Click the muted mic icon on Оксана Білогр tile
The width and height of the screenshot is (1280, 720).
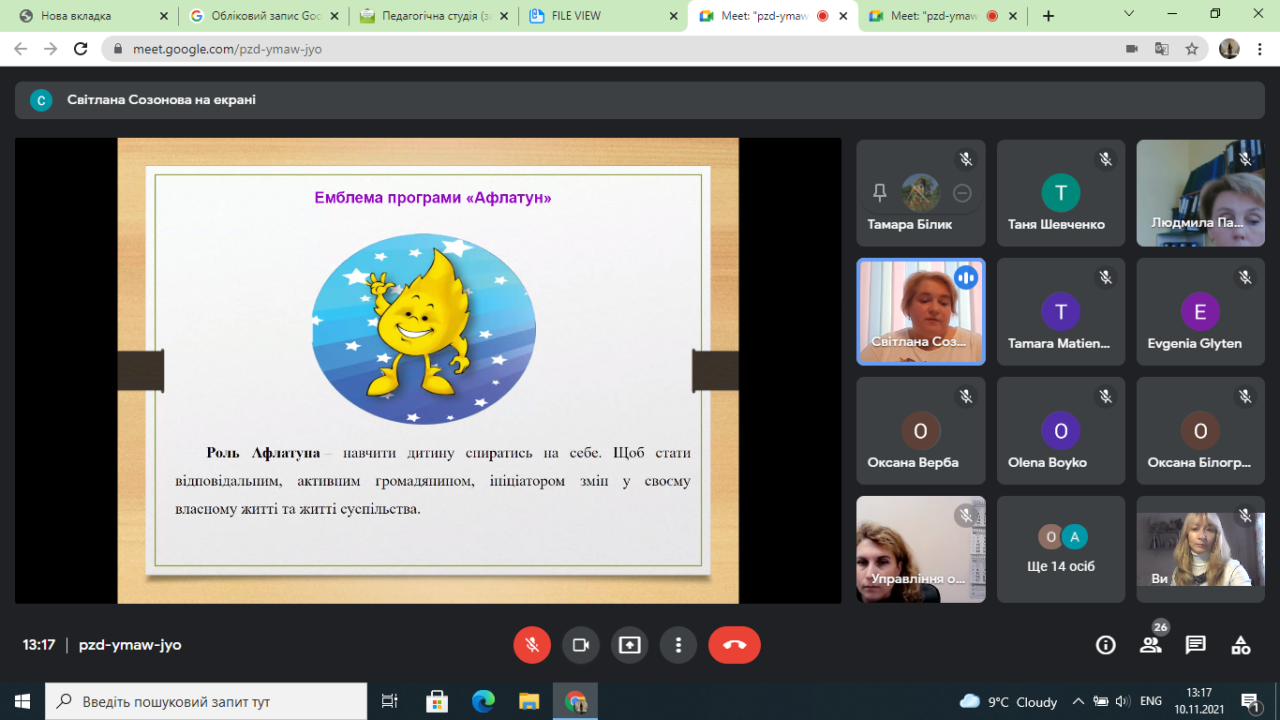tap(1246, 397)
